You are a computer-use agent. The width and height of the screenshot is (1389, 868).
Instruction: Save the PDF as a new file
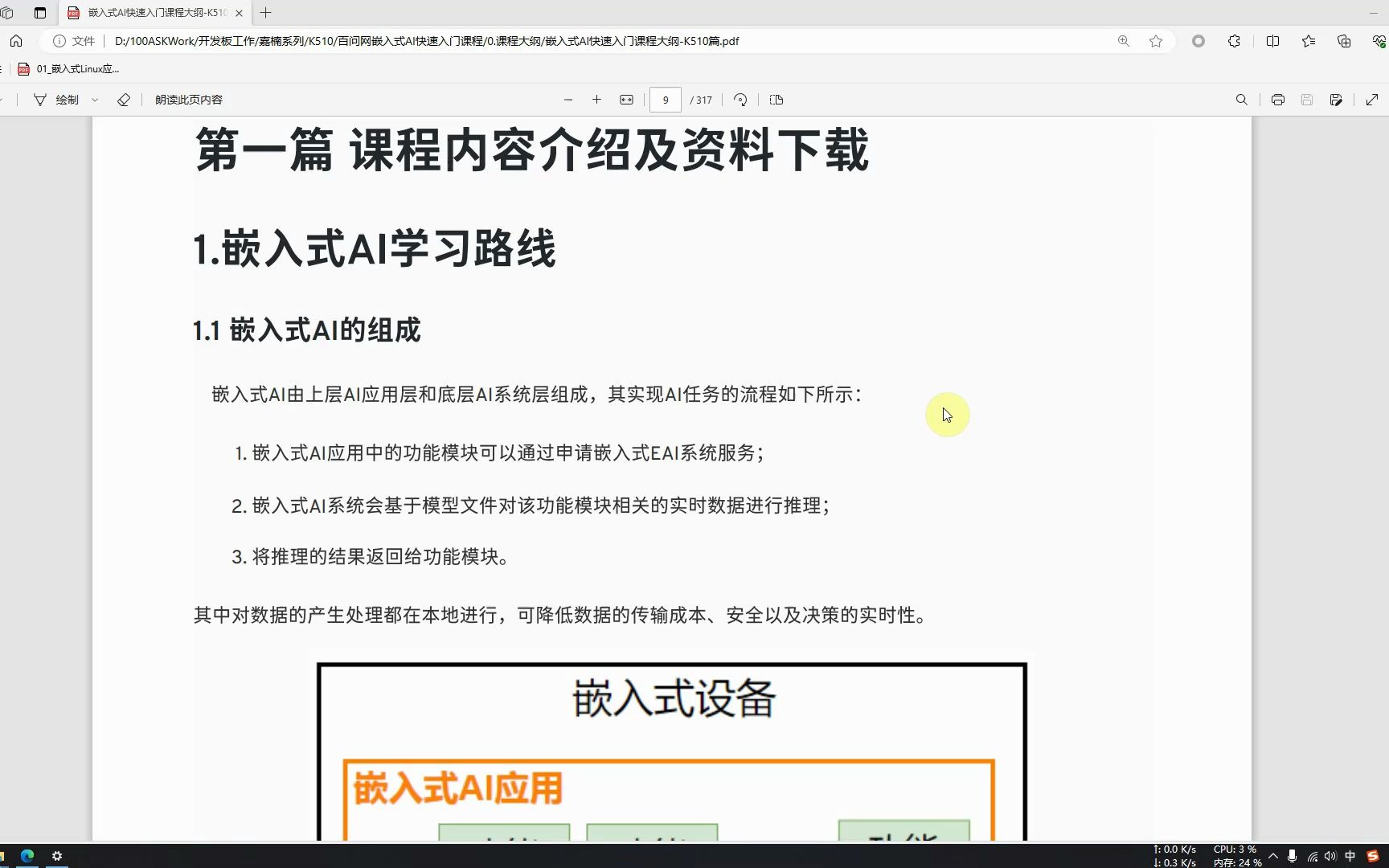[x=1336, y=100]
